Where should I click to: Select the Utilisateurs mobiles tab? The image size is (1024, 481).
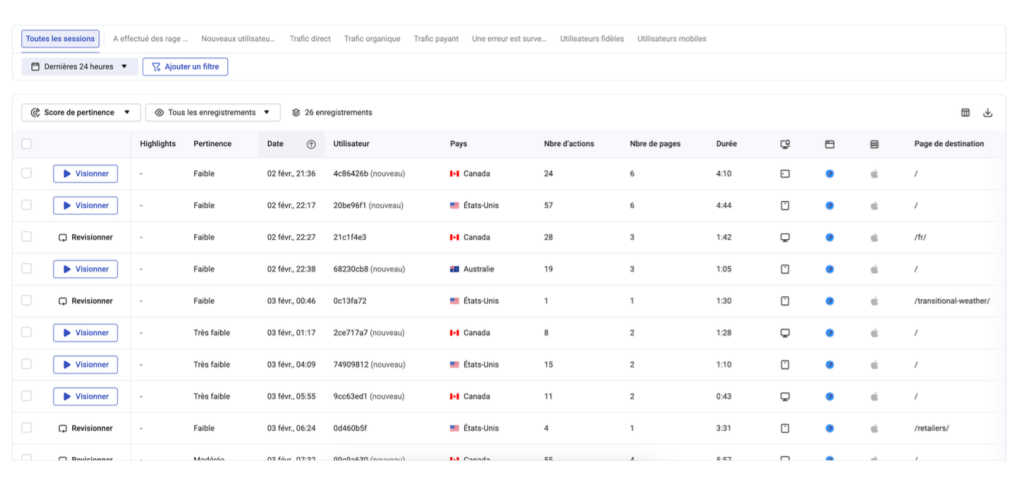671,39
